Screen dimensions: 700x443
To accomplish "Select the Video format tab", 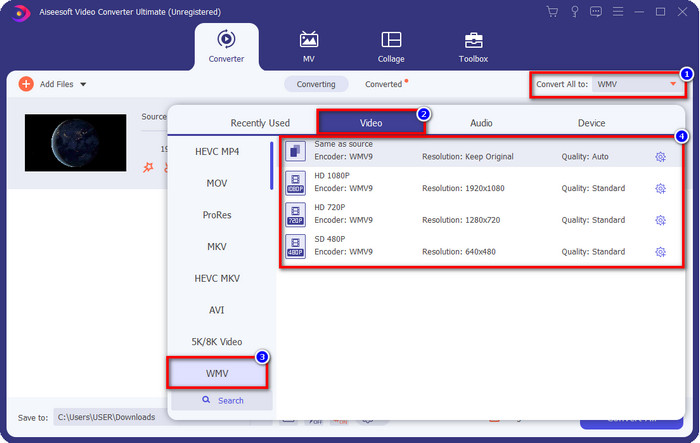I will [x=371, y=122].
